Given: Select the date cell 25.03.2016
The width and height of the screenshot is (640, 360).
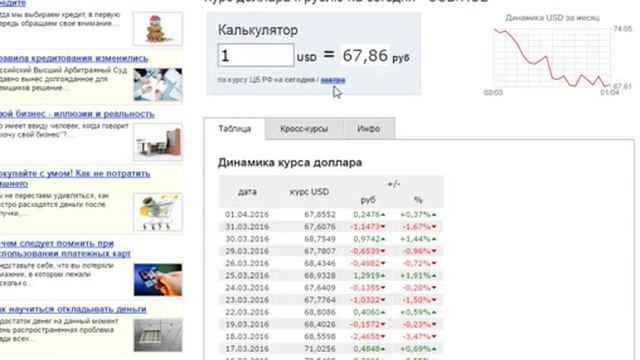Looking at the screenshot, I should 247,276.
